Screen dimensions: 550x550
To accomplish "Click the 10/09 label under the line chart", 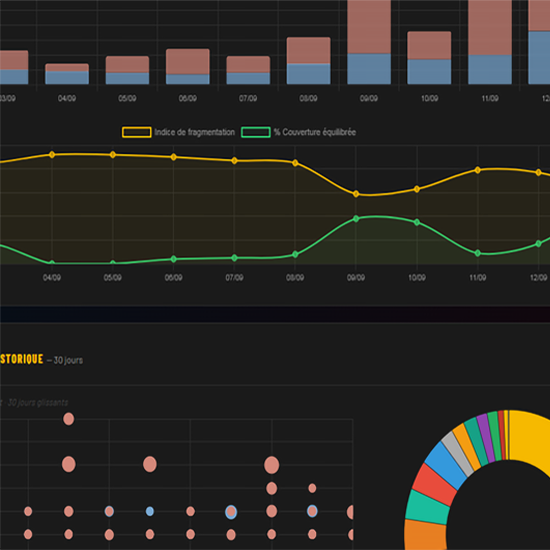I will tap(417, 278).
